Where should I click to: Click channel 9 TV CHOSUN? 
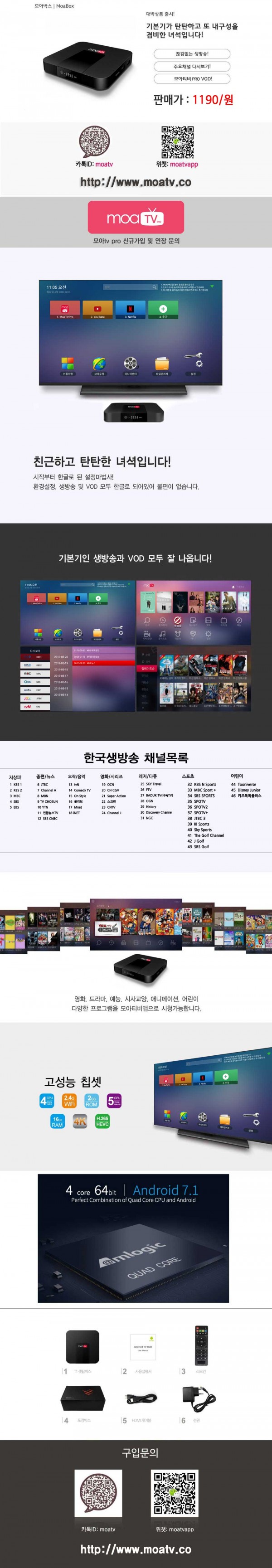(48, 801)
